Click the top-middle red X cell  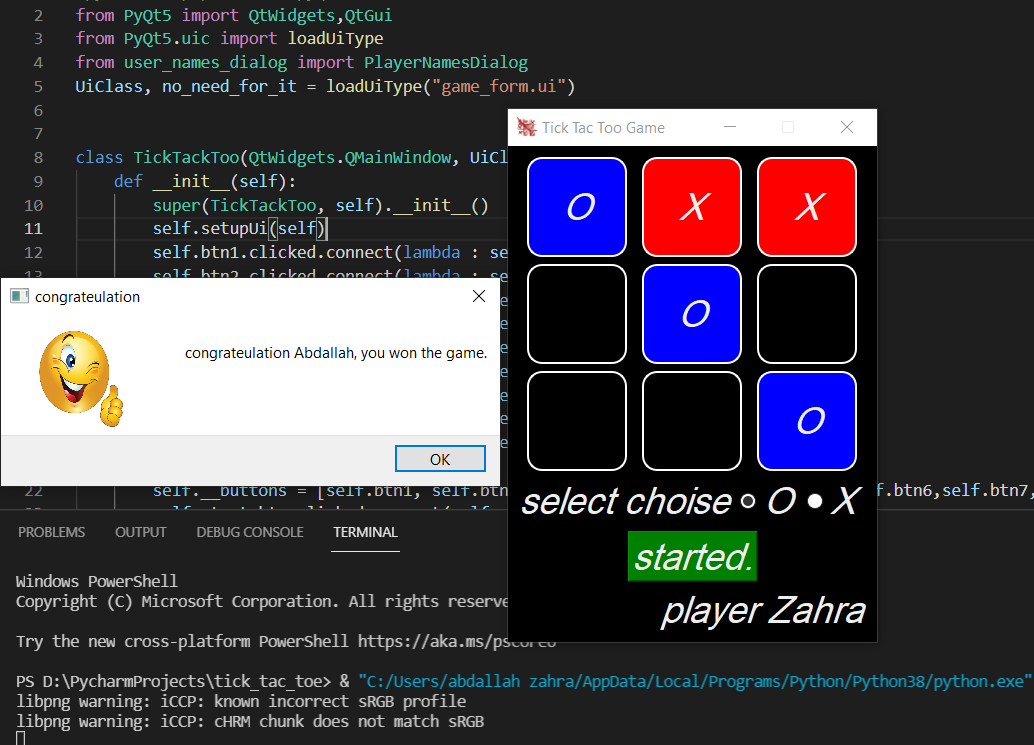coord(692,206)
